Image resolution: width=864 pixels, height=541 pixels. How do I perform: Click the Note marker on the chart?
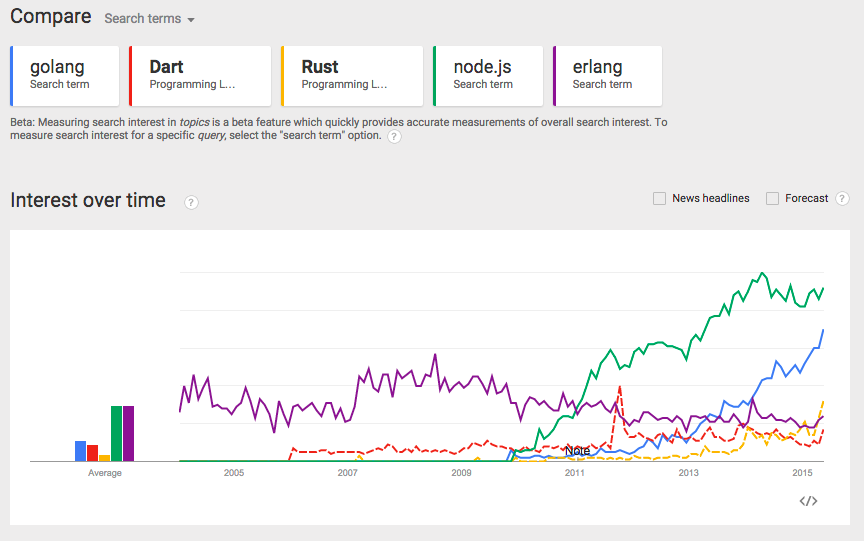pos(577,451)
